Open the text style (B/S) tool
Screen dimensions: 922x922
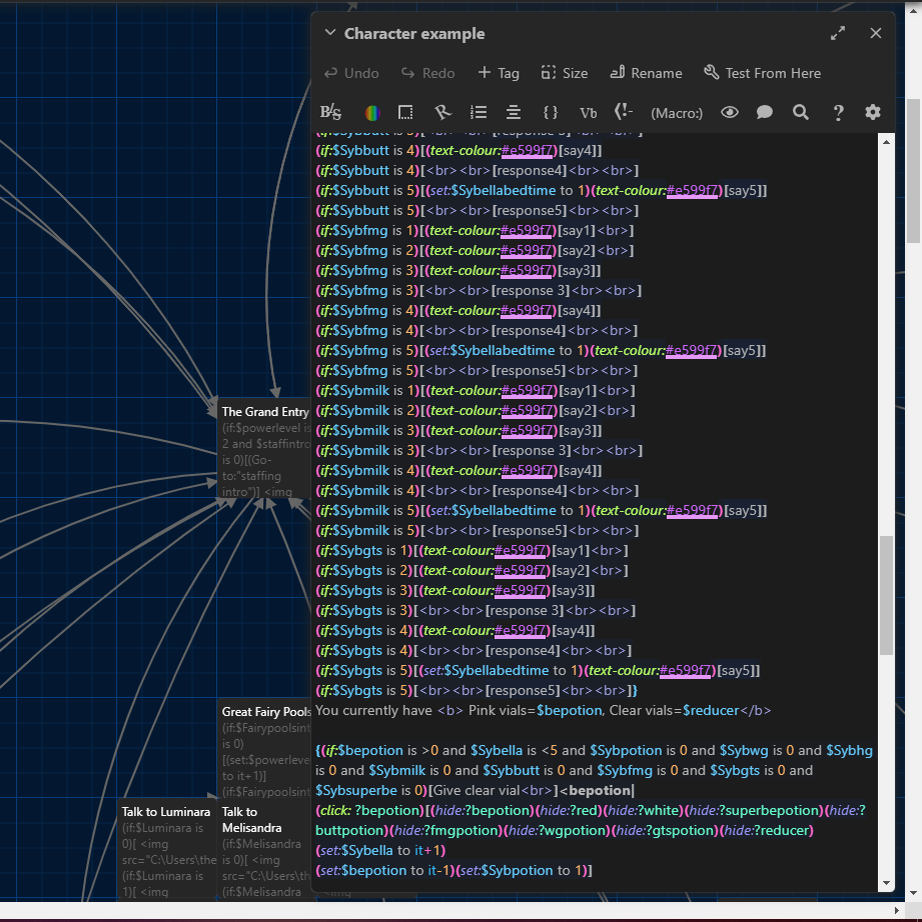pyautogui.click(x=330, y=113)
